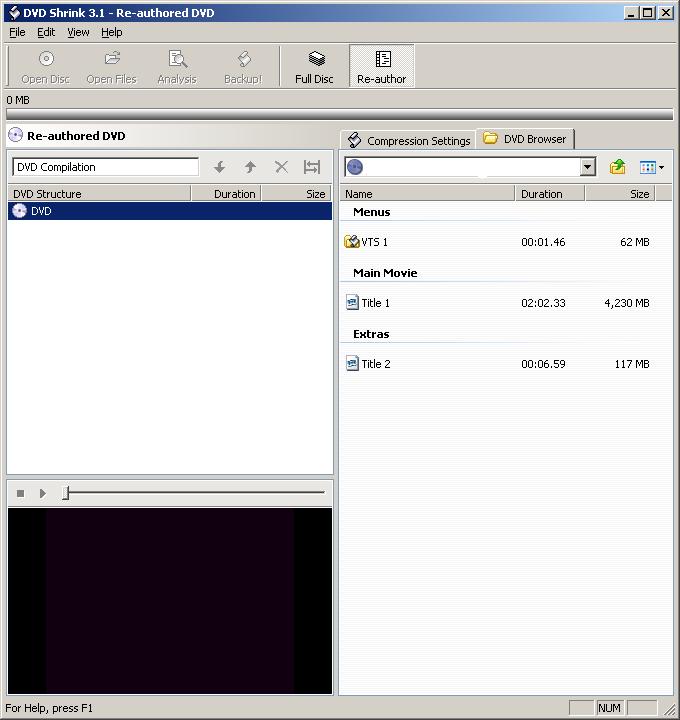Screen dimensions: 680x720
Task: Click the 62 MB size value
Action: click(635, 242)
